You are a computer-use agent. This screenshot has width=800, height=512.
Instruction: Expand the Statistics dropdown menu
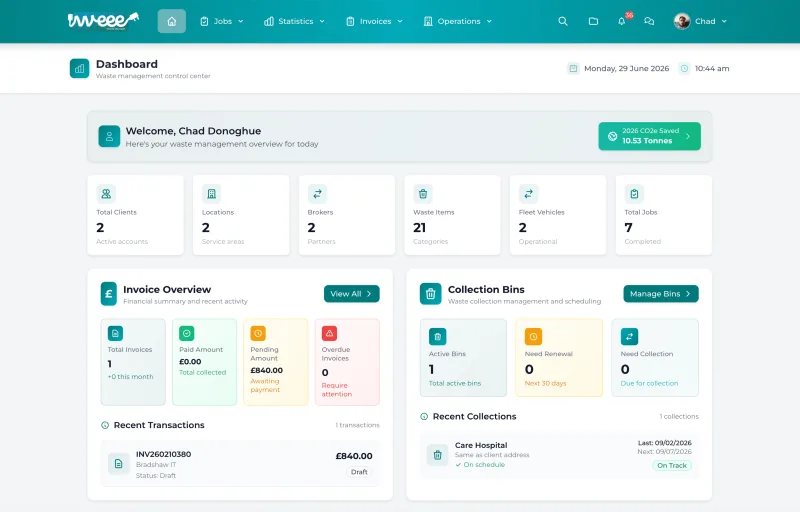(x=294, y=21)
